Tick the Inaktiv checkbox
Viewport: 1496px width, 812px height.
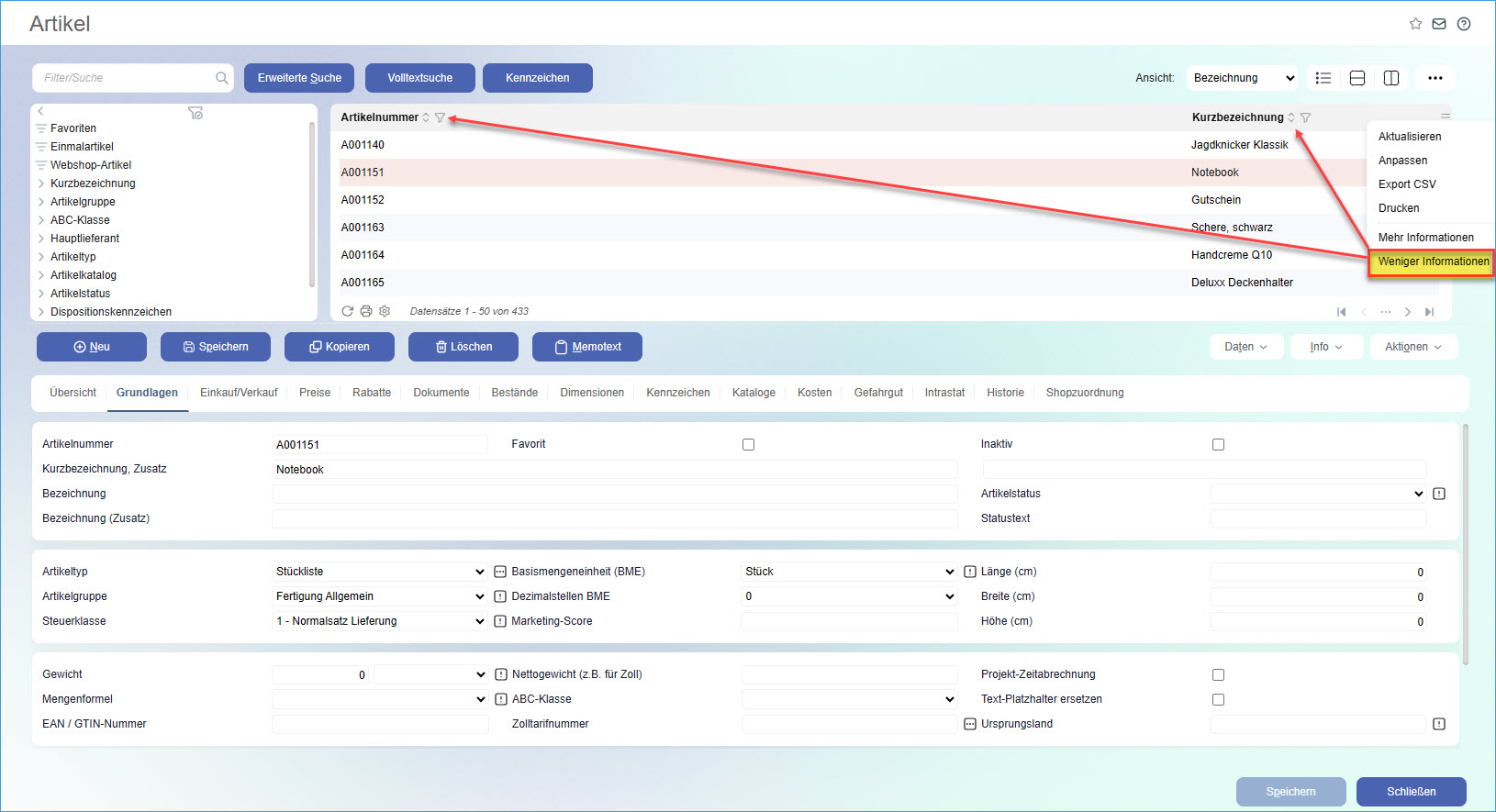[x=1218, y=445]
